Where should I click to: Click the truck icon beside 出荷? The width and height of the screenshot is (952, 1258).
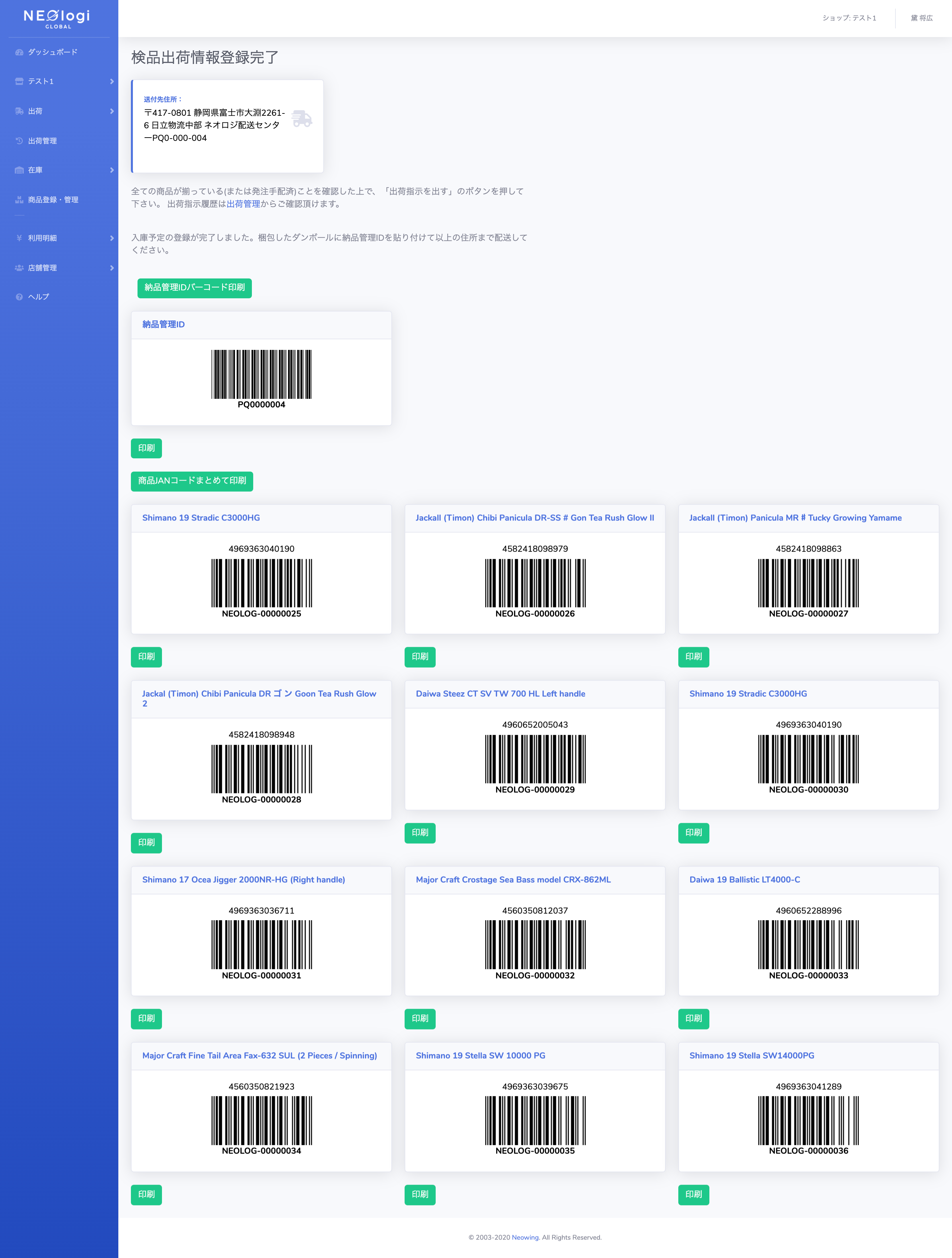pyautogui.click(x=19, y=111)
